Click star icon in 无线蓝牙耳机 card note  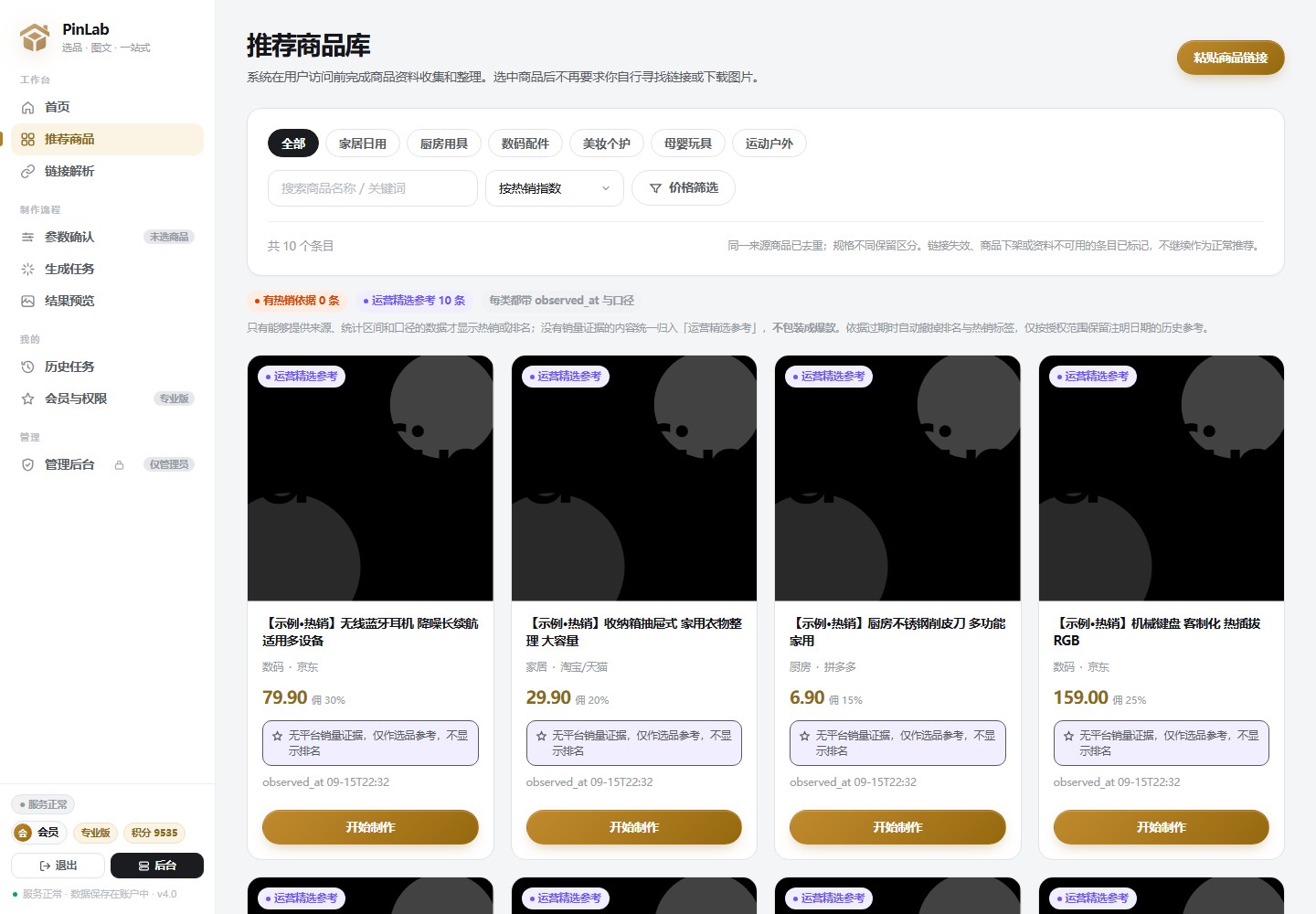pyautogui.click(x=277, y=736)
